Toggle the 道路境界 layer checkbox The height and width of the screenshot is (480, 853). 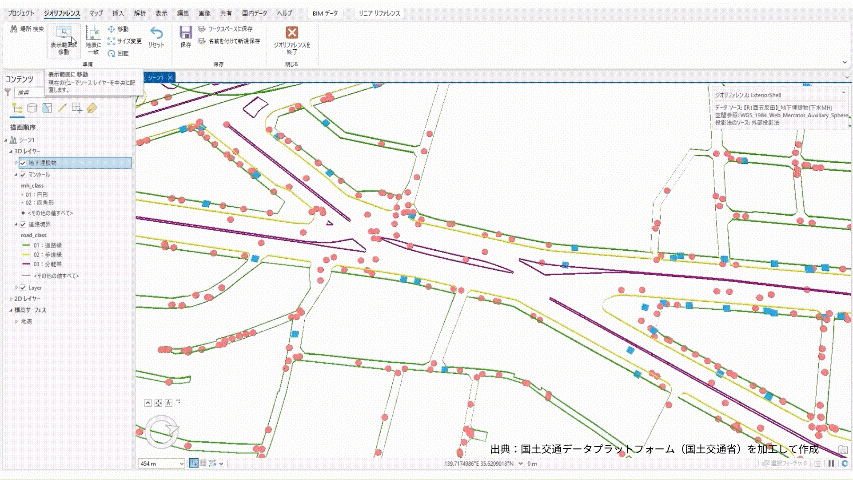23,225
